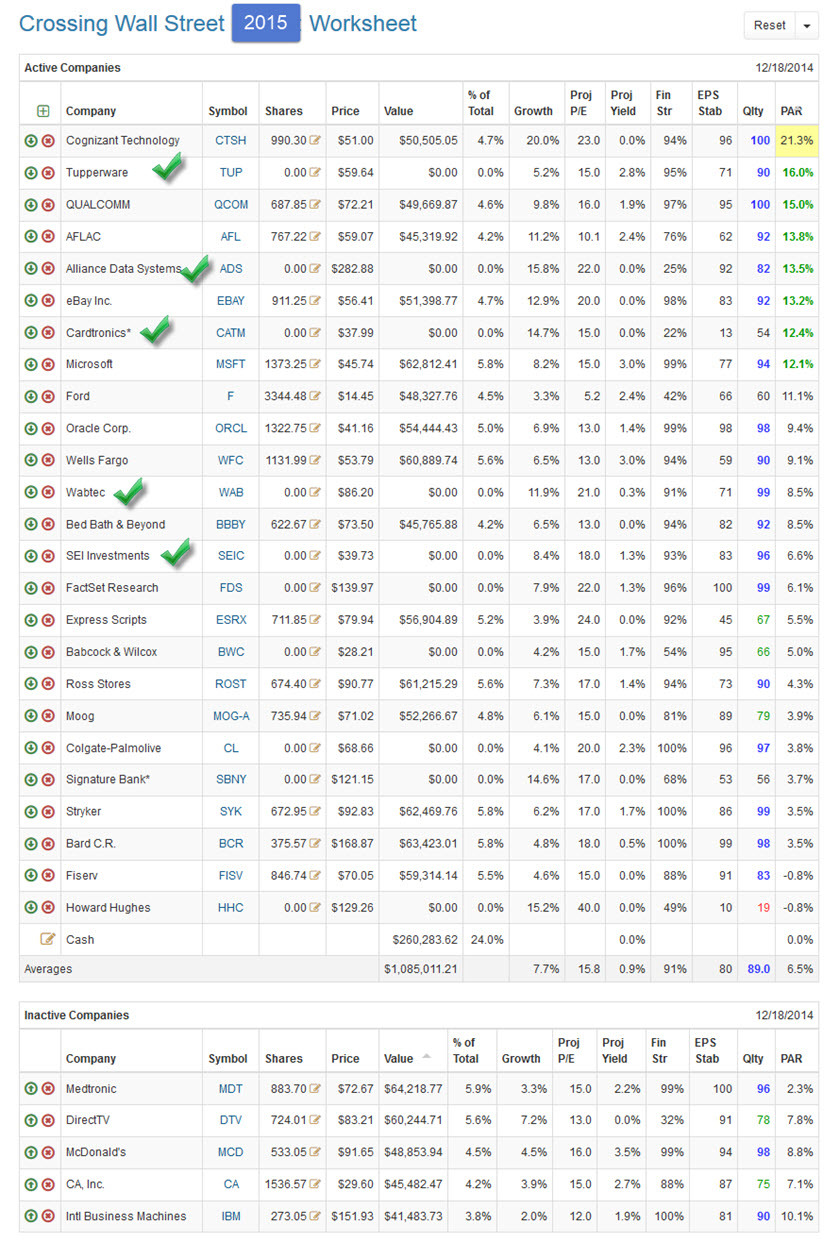Activate Intl Business Machines via green arrow
The image size is (840, 1242).
[32, 1217]
